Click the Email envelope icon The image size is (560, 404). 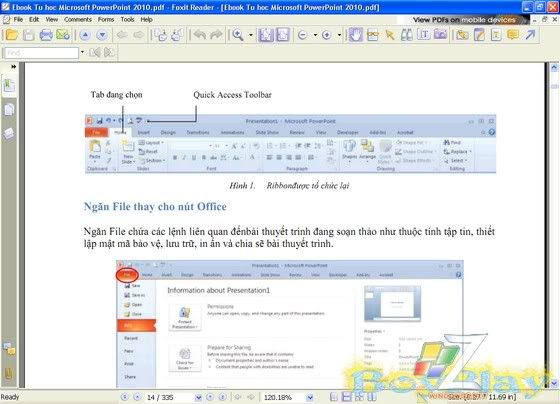[x=63, y=35]
